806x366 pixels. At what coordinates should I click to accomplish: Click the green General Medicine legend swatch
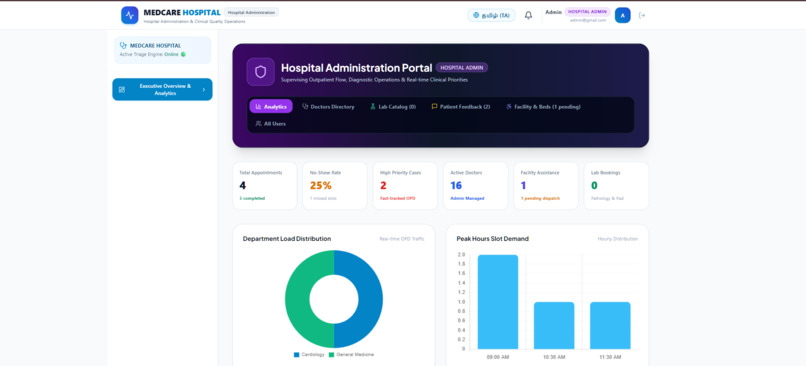332,355
